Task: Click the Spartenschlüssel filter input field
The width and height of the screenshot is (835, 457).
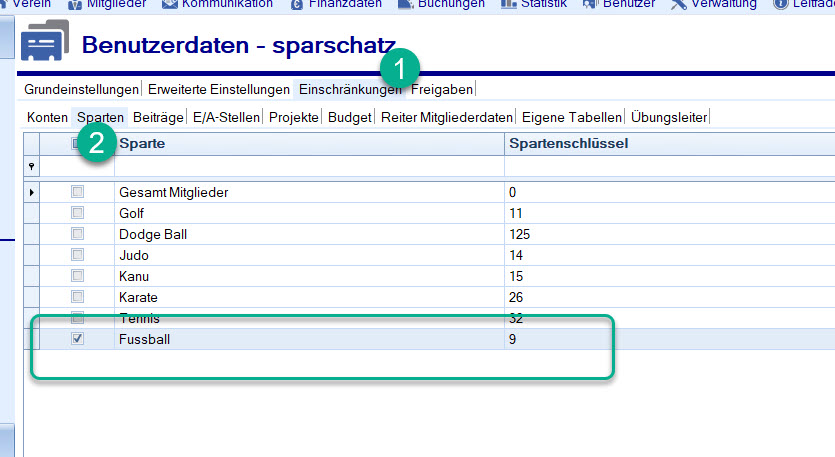Action: pyautogui.click(x=669, y=167)
